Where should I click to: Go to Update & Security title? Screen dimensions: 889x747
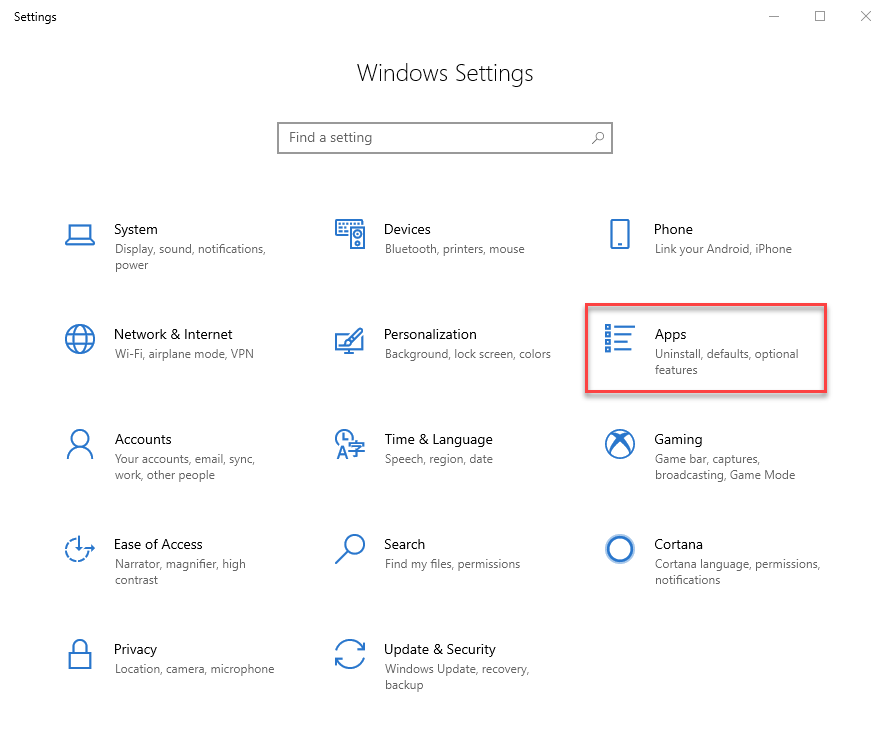[x=440, y=649]
